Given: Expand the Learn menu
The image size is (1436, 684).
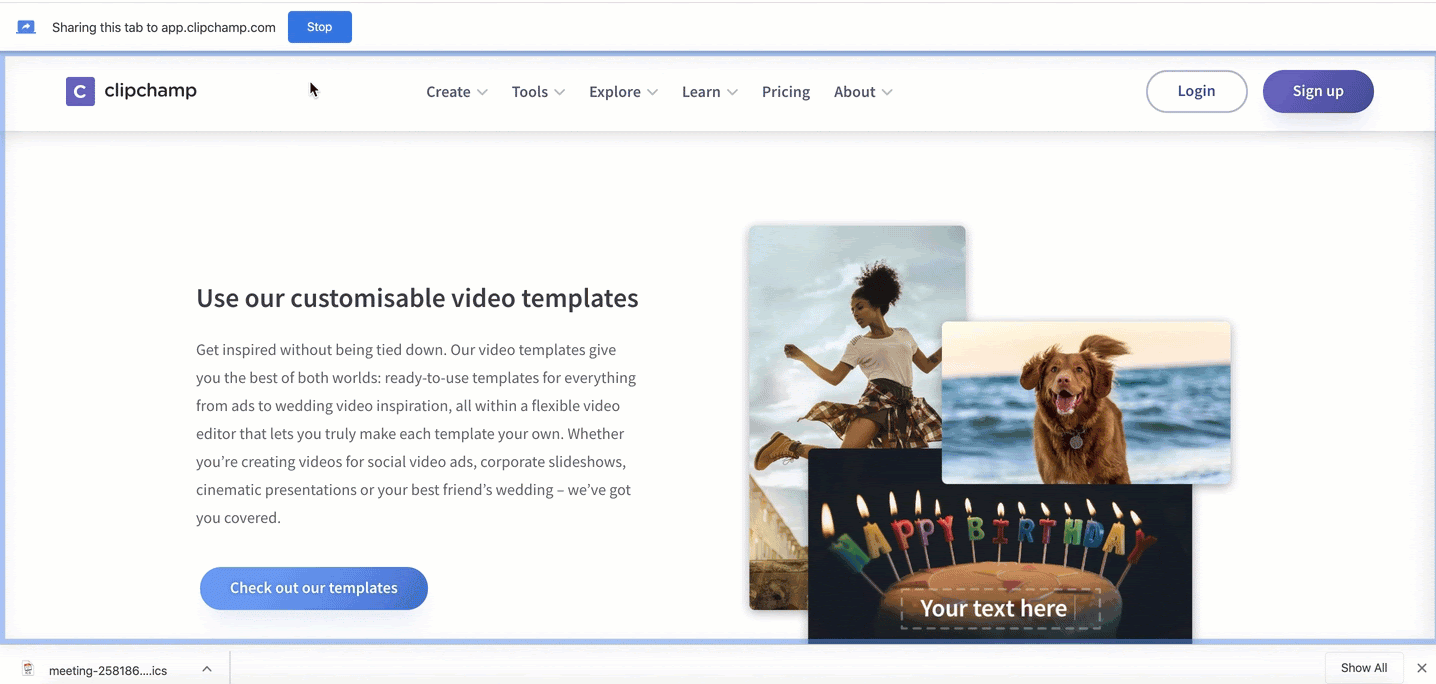Looking at the screenshot, I should coord(710,92).
